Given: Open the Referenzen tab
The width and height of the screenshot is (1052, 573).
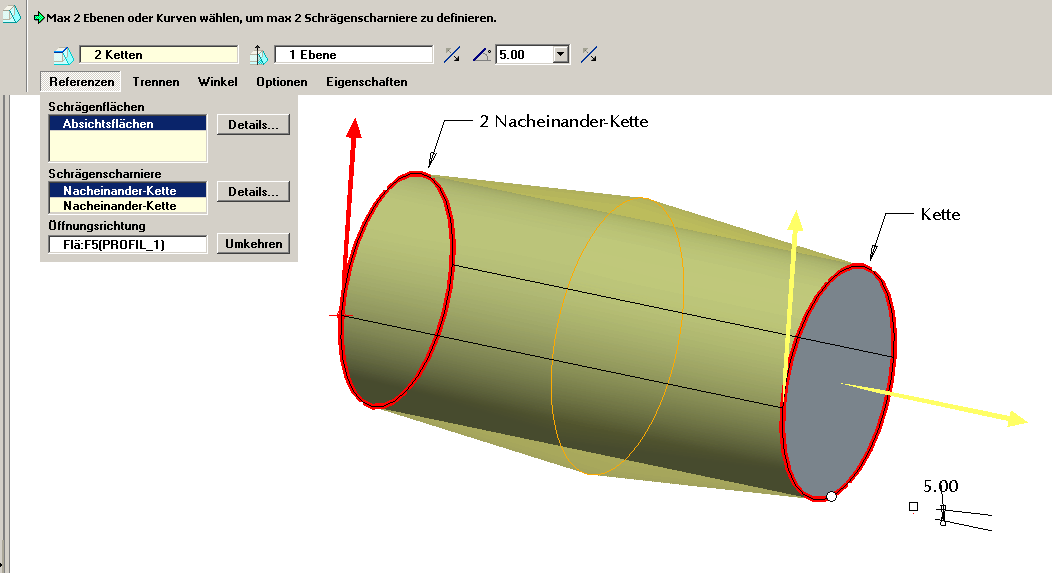Looking at the screenshot, I should click(x=81, y=82).
